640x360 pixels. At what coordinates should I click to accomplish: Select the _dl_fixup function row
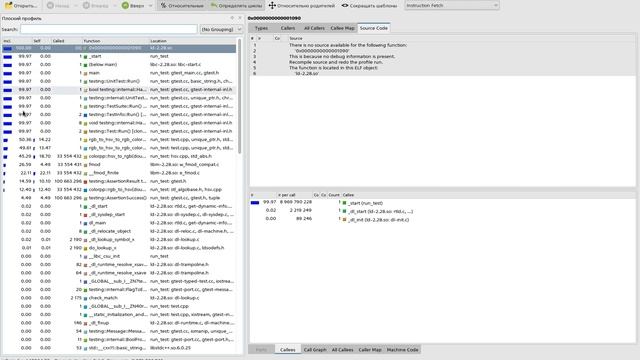click(x=119, y=323)
